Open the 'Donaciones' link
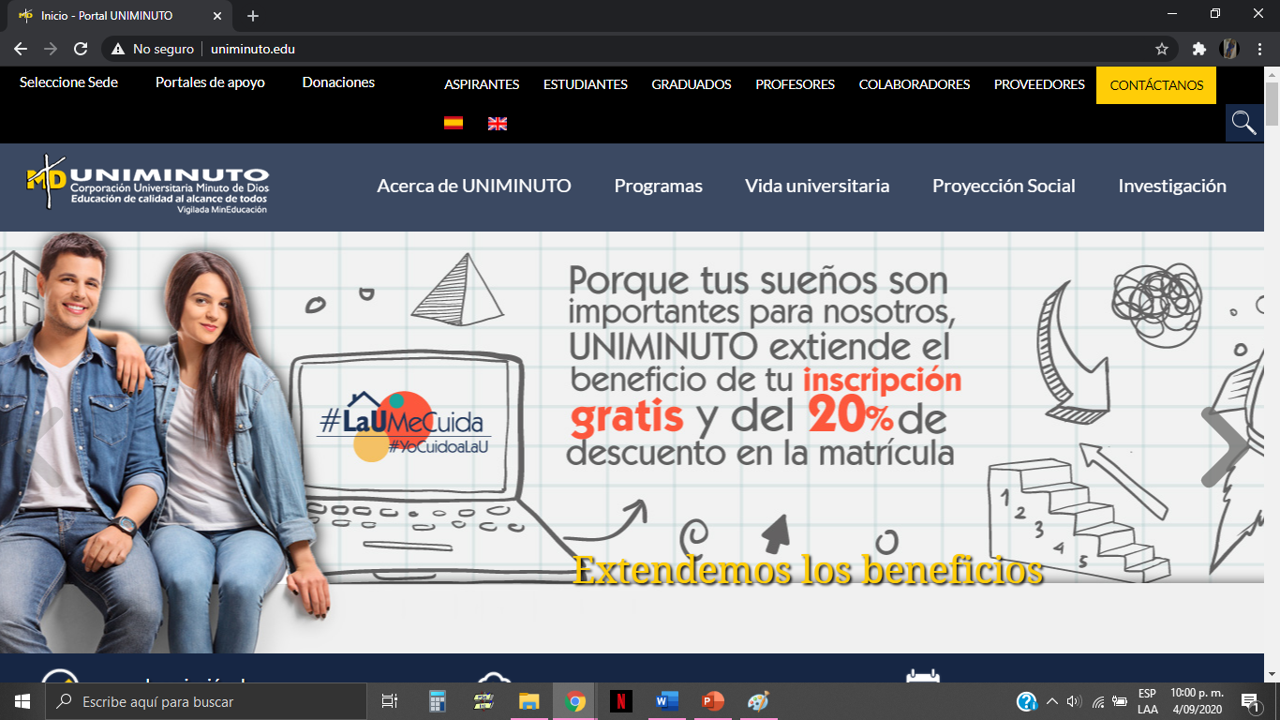 tap(338, 82)
